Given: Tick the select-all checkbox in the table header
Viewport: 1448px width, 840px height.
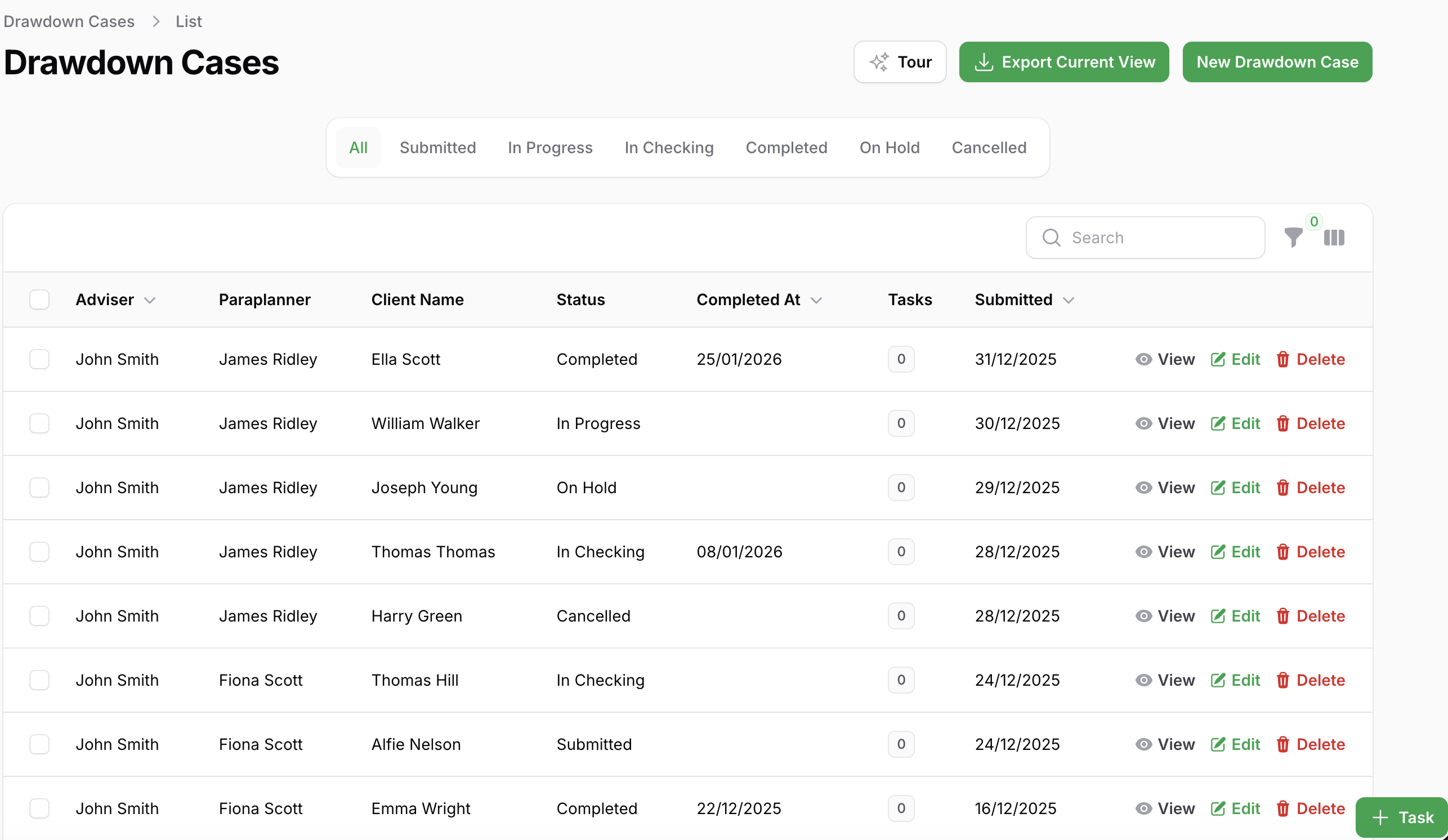Looking at the screenshot, I should (39, 300).
